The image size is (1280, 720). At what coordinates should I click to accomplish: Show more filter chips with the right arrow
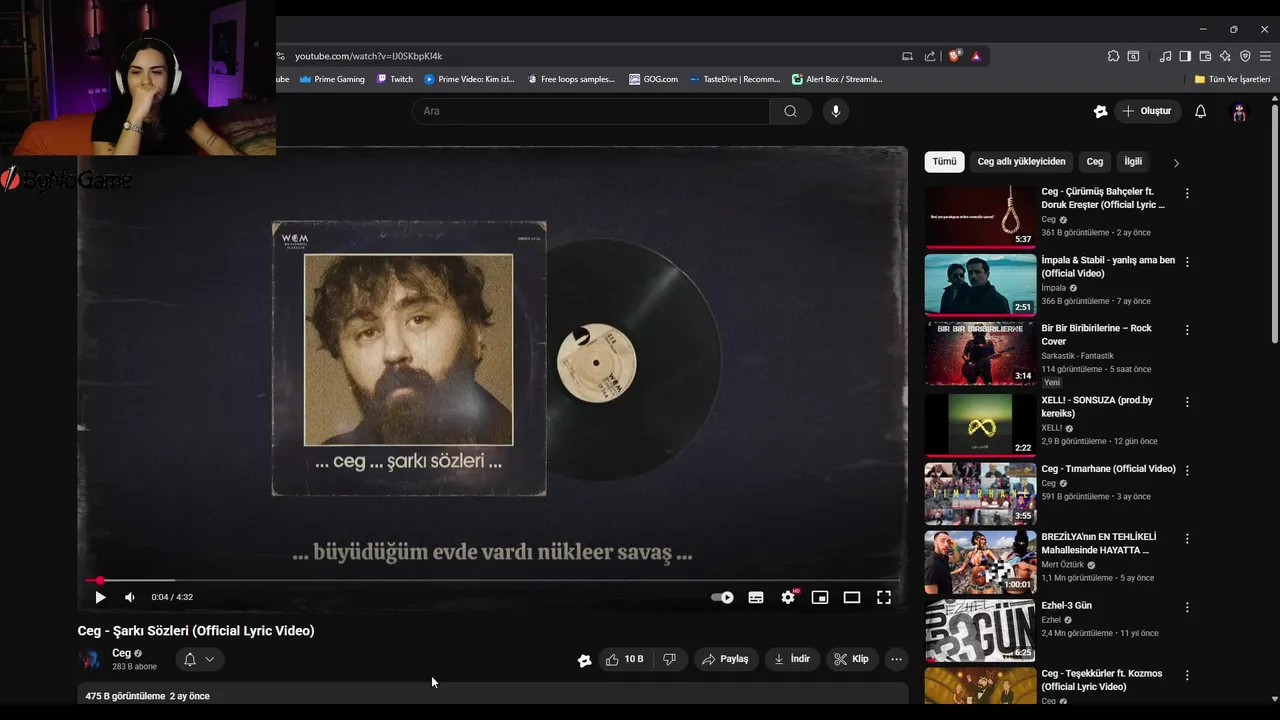(x=1176, y=162)
